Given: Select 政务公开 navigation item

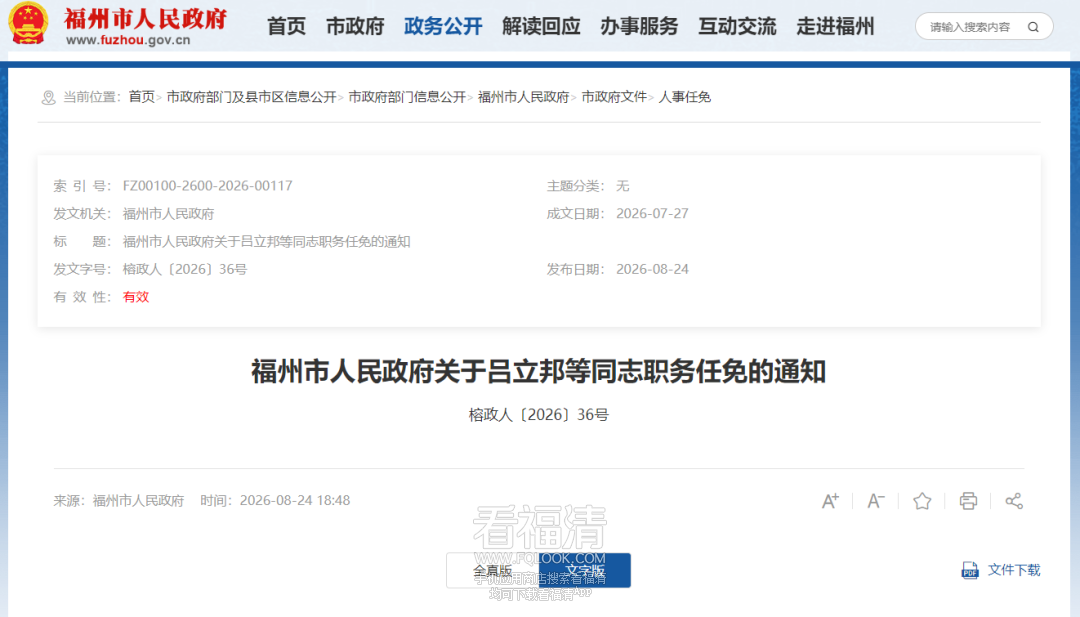Looking at the screenshot, I should pyautogui.click(x=443, y=27).
